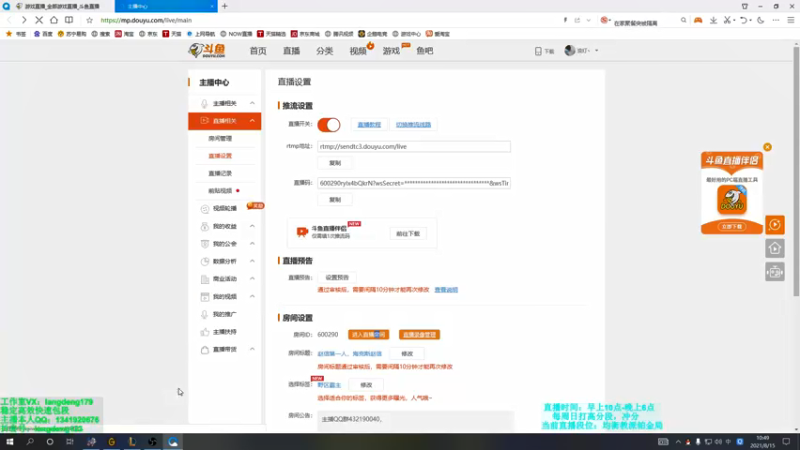Open the 游戏 navigation tab
The height and width of the screenshot is (450, 800).
pyautogui.click(x=391, y=51)
